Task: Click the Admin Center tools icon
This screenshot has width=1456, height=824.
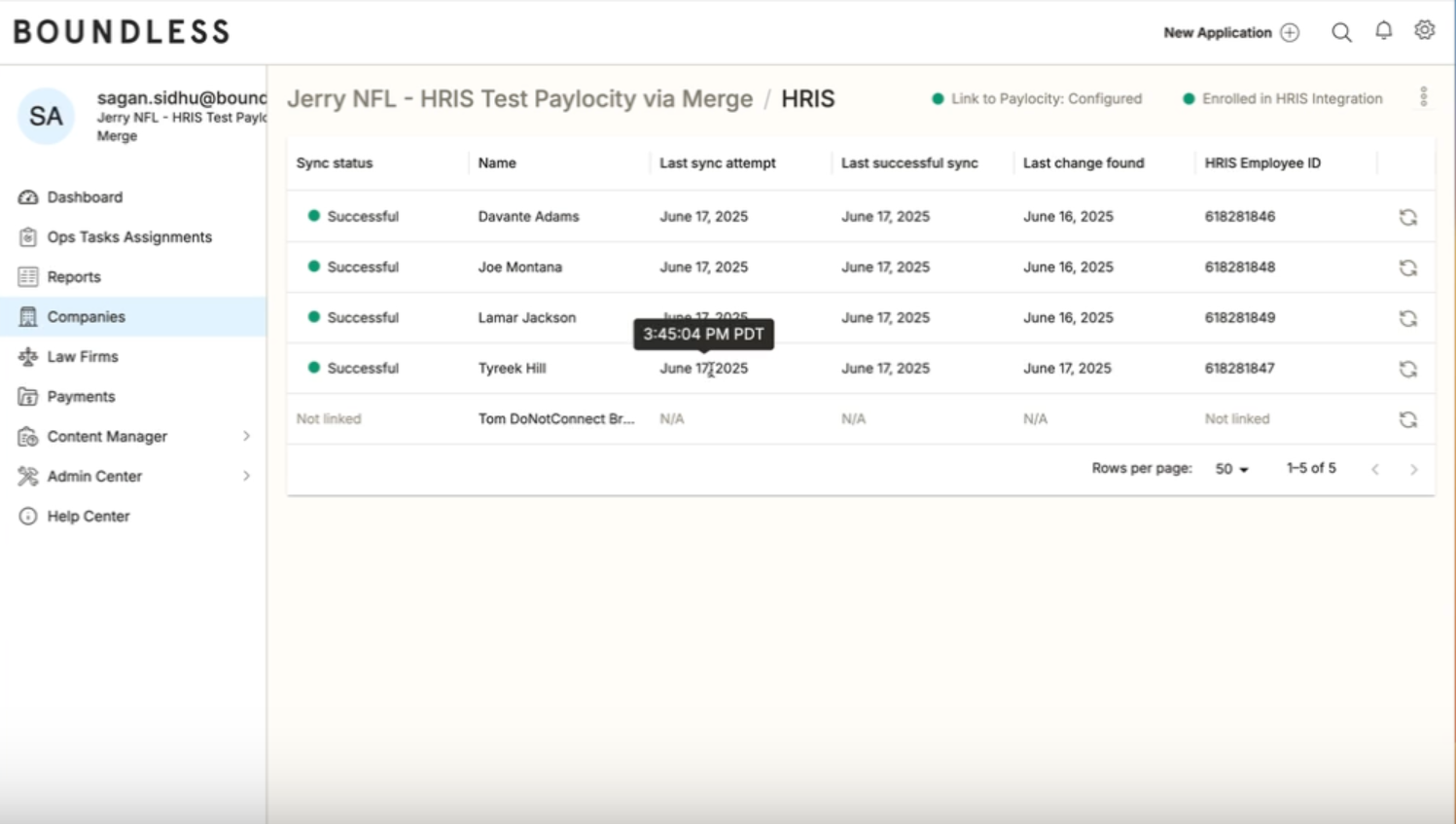Action: (x=28, y=476)
